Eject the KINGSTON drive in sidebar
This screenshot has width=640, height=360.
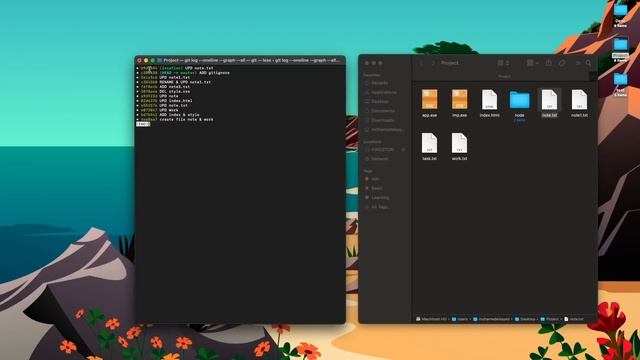(x=403, y=150)
